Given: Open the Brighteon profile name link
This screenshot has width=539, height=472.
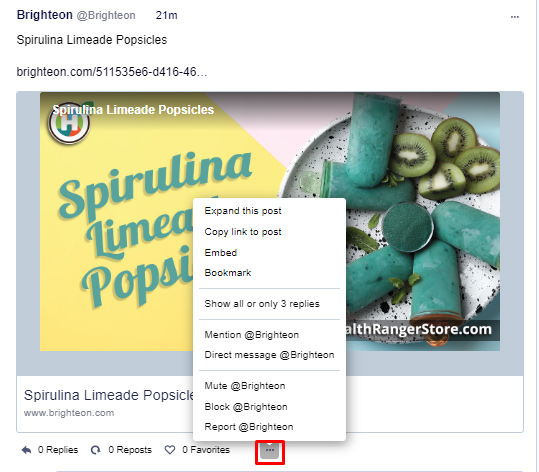Looking at the screenshot, I should tap(45, 15).
